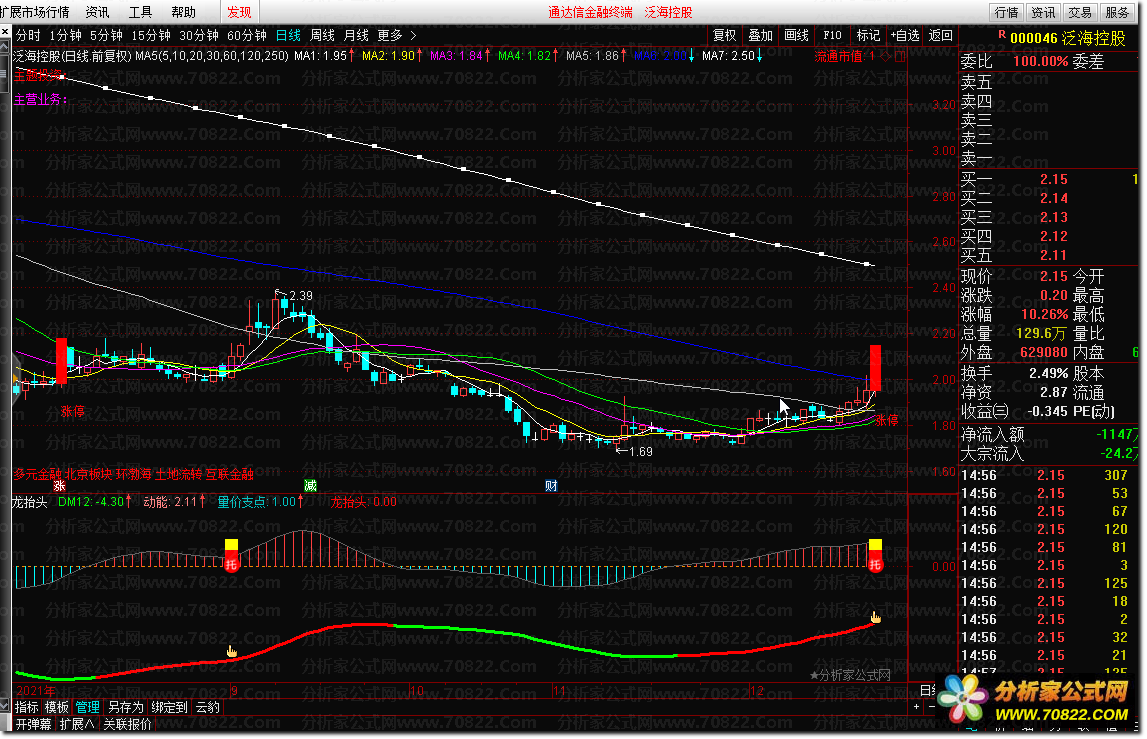Select the 日线 daily period
This screenshot has width=1147, height=739.
(288, 35)
